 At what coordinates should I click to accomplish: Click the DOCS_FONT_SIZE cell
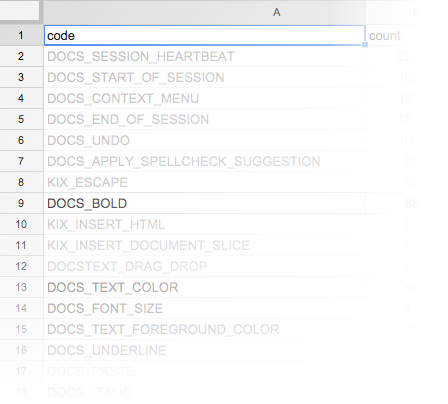[x=205, y=308]
